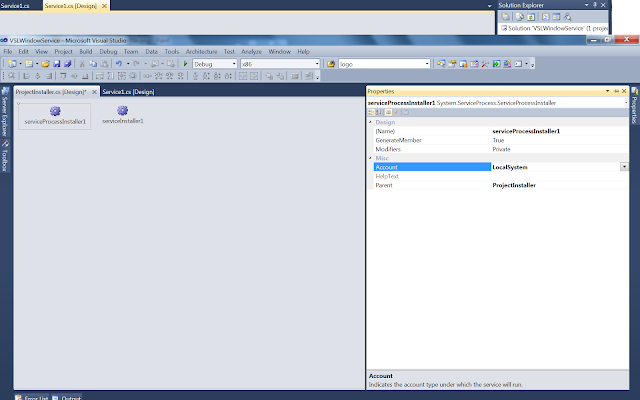Click Solution Explorer View Designer icon
640x400 pixels.
point(556,17)
